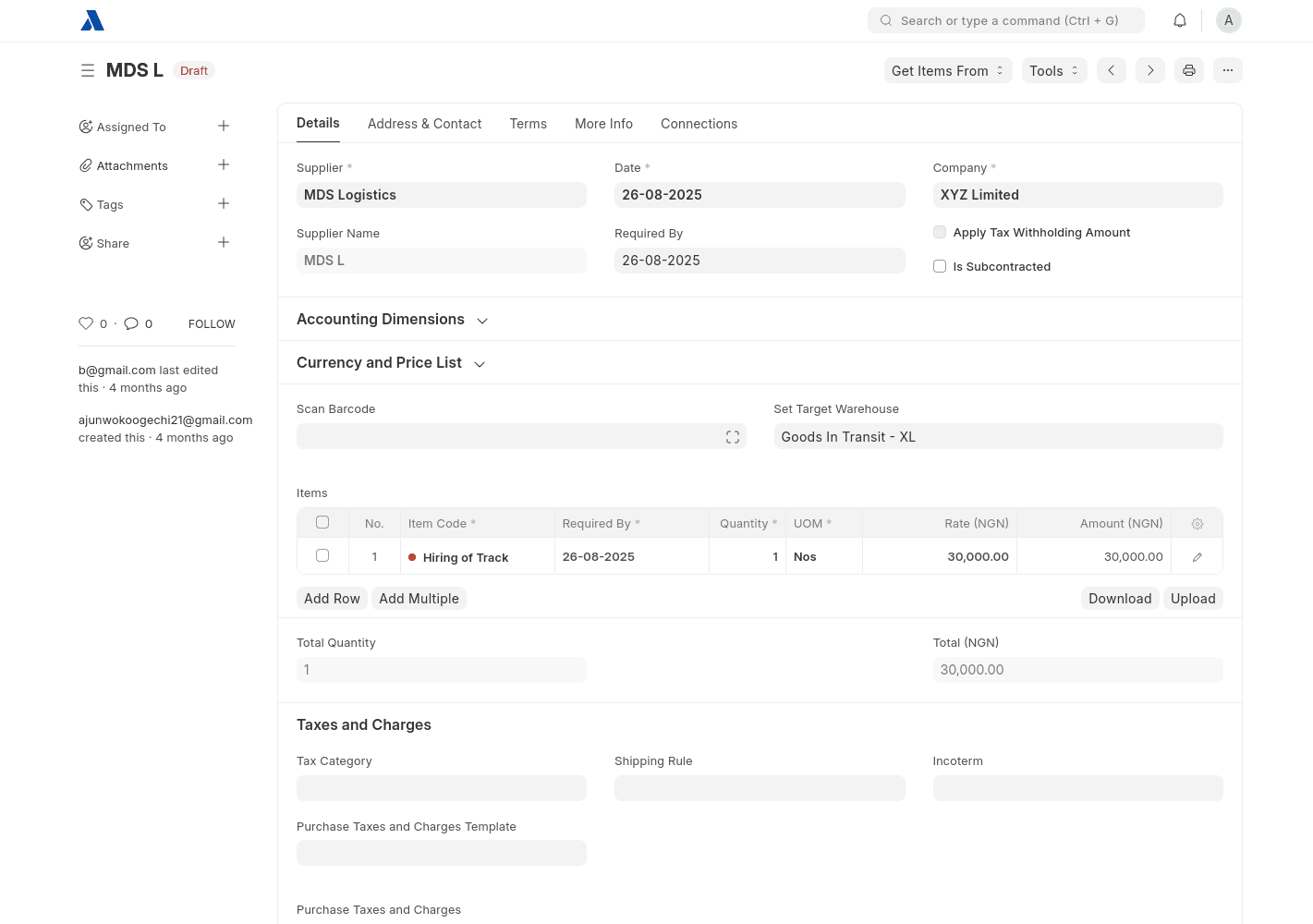This screenshot has height=924, width=1313.
Task: Go to the next document arrow
Action: pos(1150,70)
